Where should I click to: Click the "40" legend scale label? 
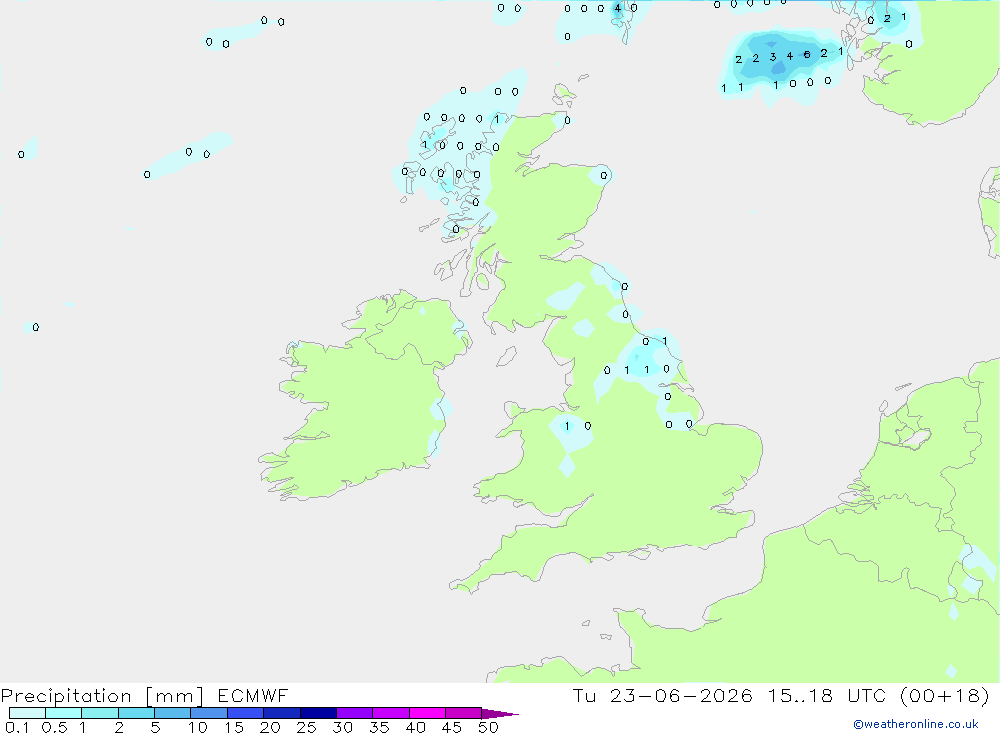point(415,727)
